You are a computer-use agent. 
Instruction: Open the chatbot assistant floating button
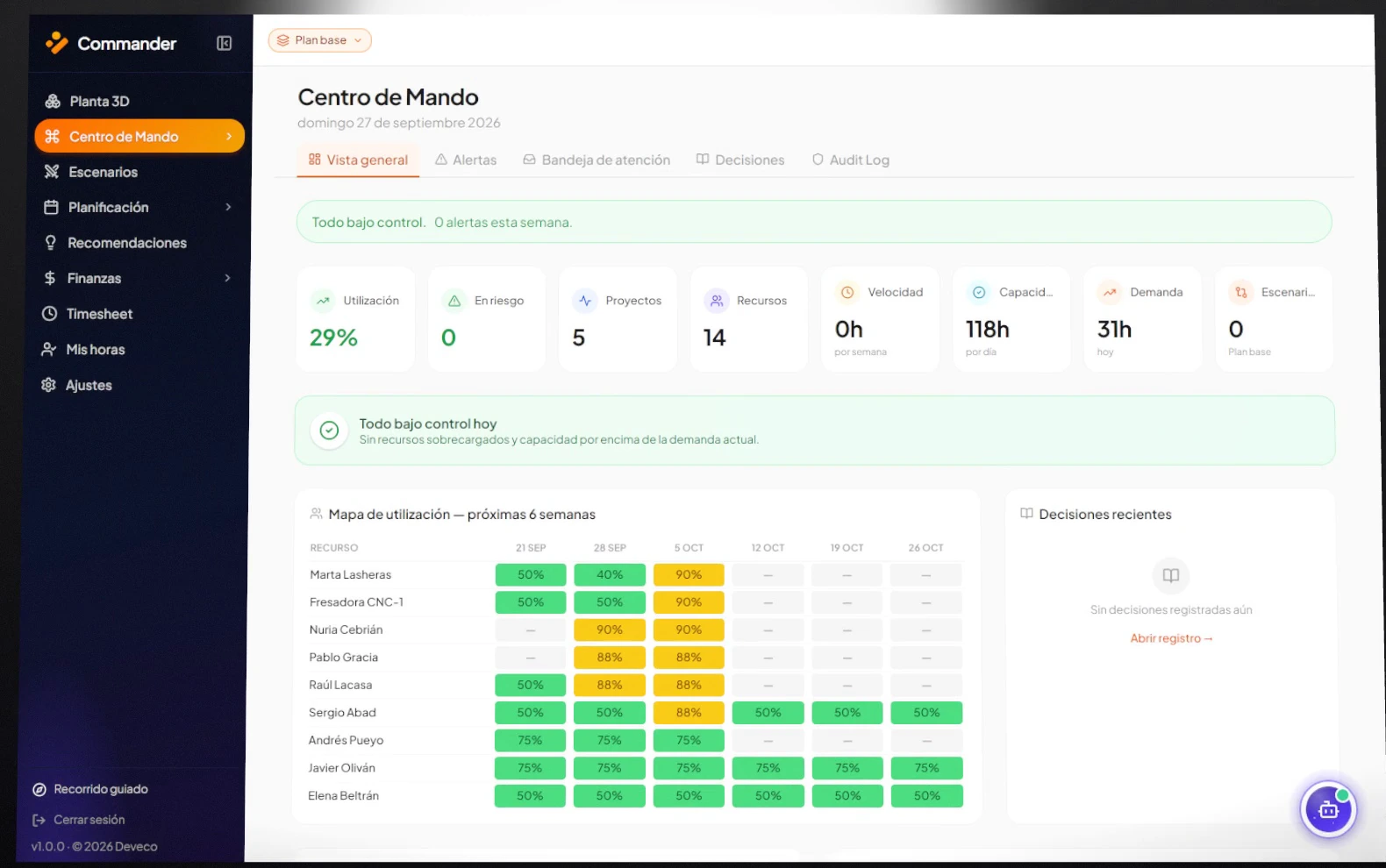pyautogui.click(x=1328, y=809)
